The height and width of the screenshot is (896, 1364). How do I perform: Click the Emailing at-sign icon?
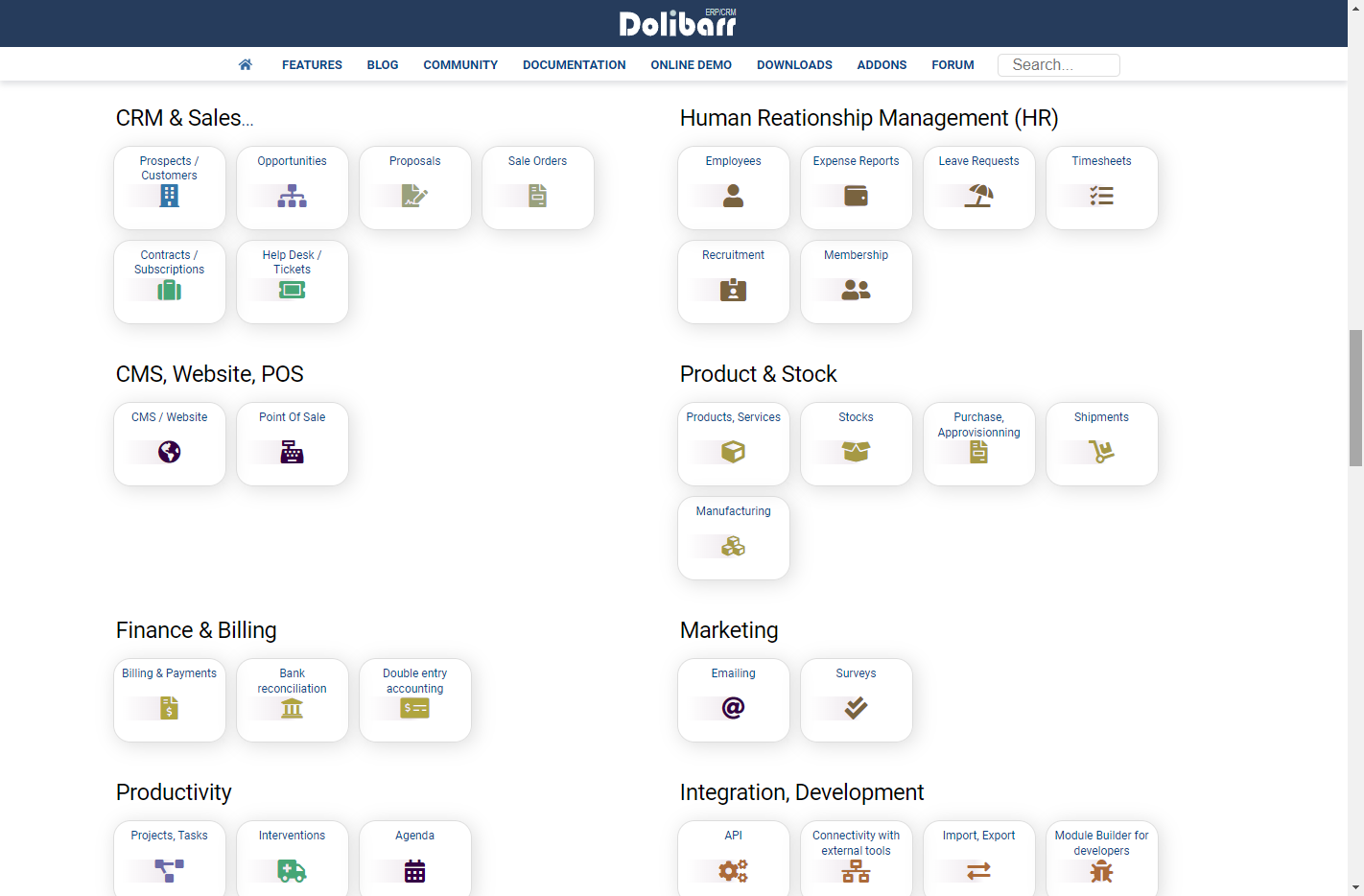734,708
